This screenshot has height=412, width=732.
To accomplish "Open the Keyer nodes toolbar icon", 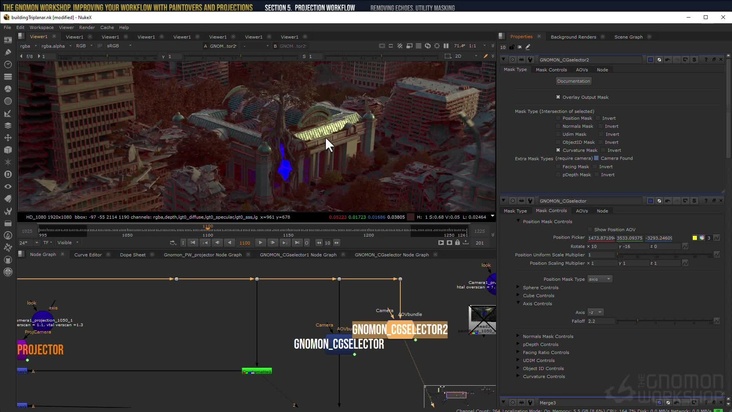I will pos(8,113).
